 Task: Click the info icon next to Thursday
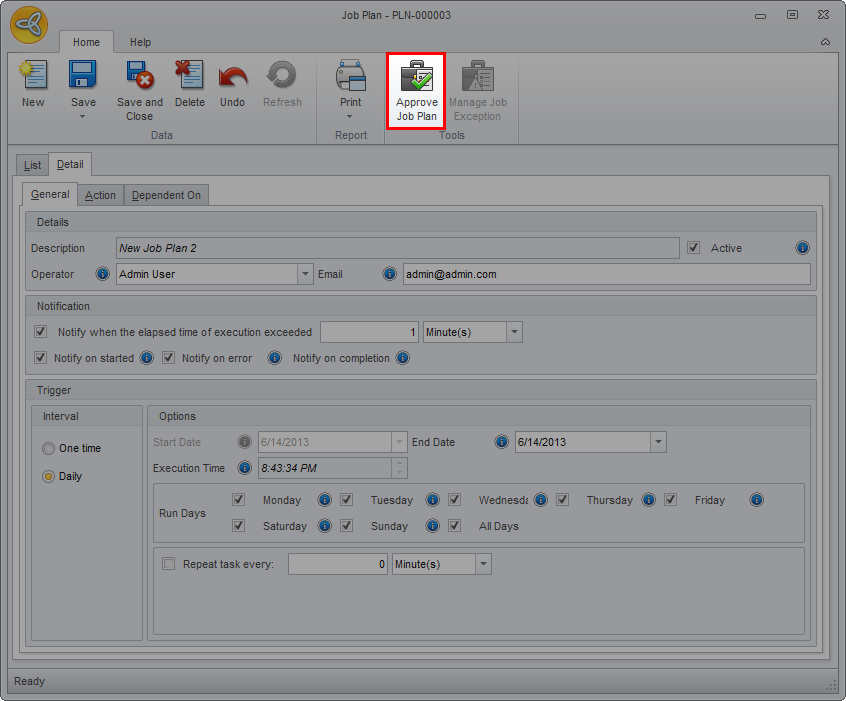tap(649, 500)
